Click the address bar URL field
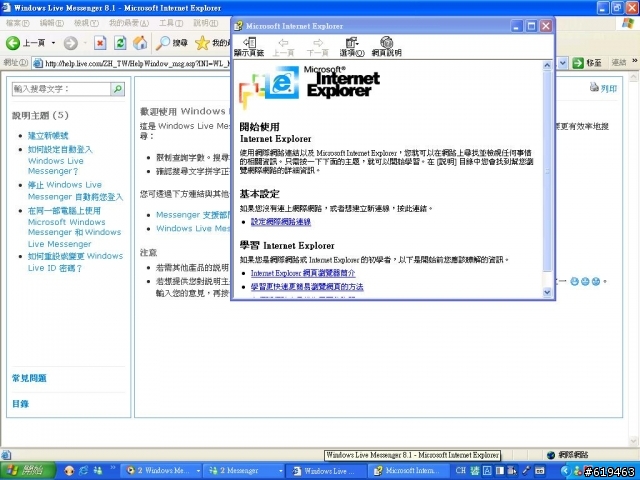640x480 pixels. [x=137, y=63]
